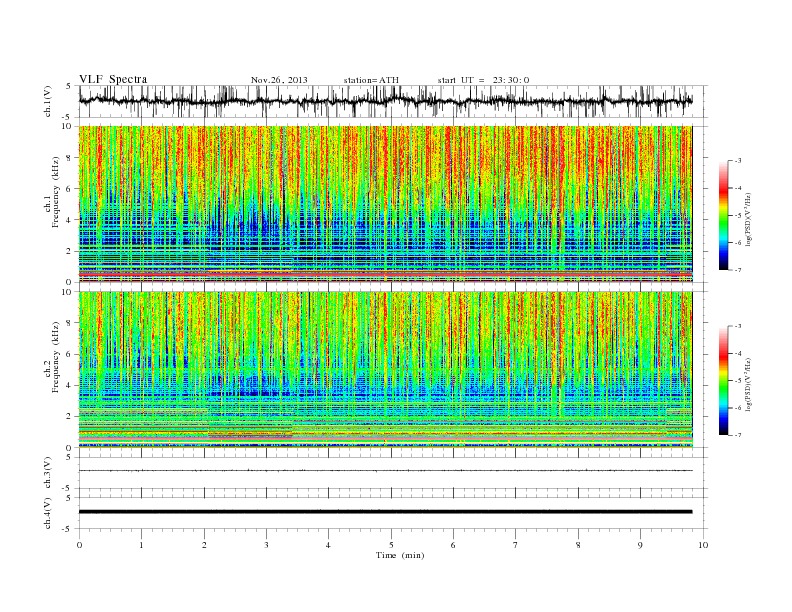
Task: Click the ch.1 spectrogram colorbar
Action: pyautogui.click(x=723, y=216)
